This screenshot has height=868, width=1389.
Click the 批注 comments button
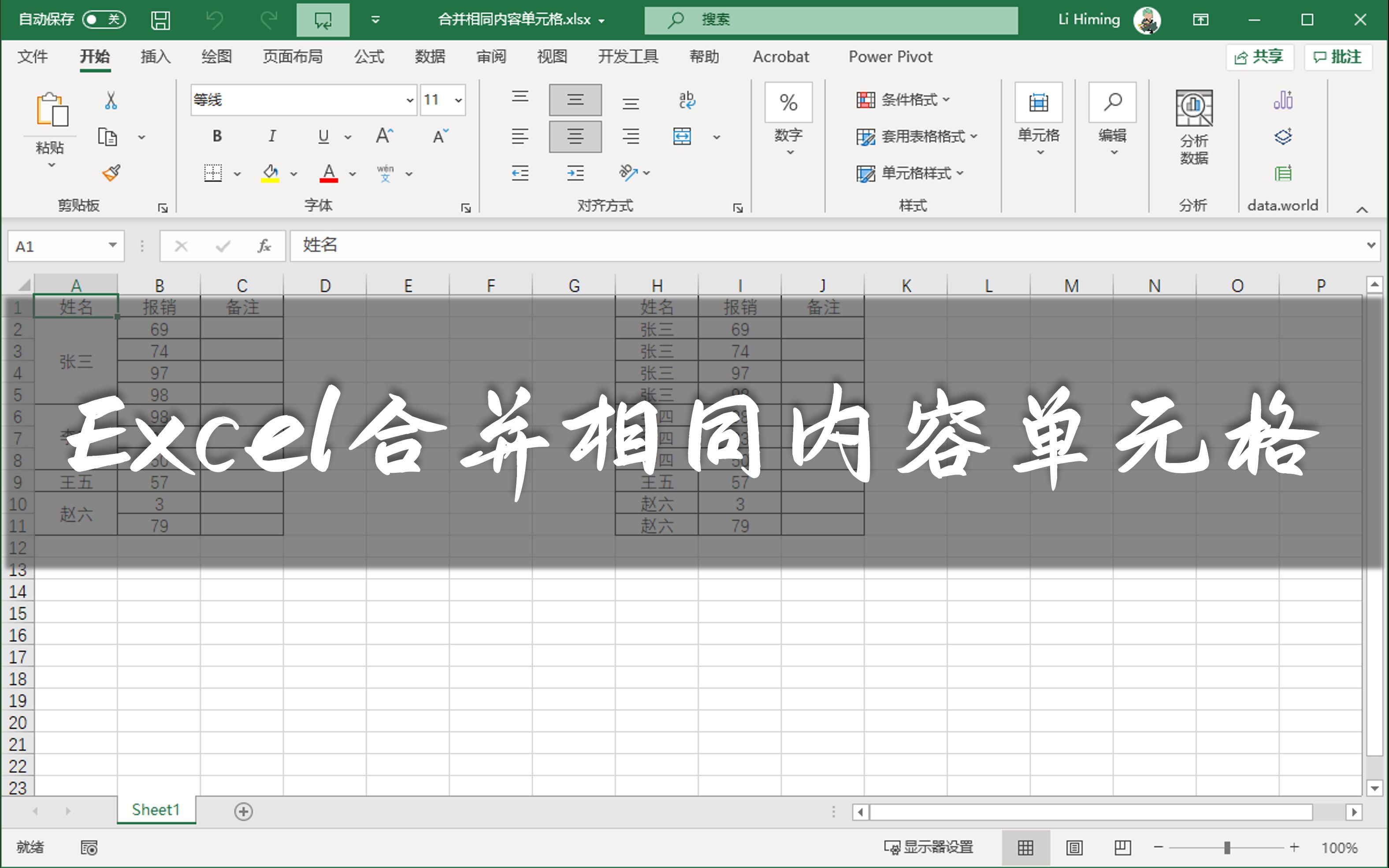(1337, 57)
